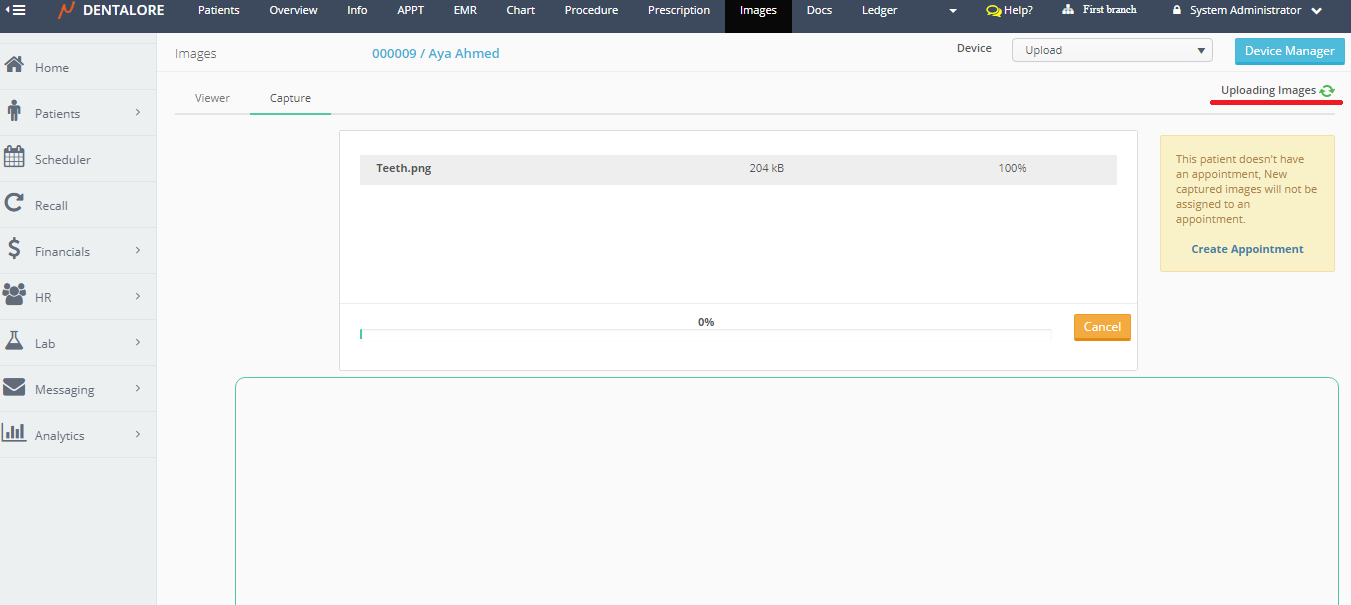The width and height of the screenshot is (1351, 605).
Task: Click the green uploading sync icon
Action: [1327, 91]
